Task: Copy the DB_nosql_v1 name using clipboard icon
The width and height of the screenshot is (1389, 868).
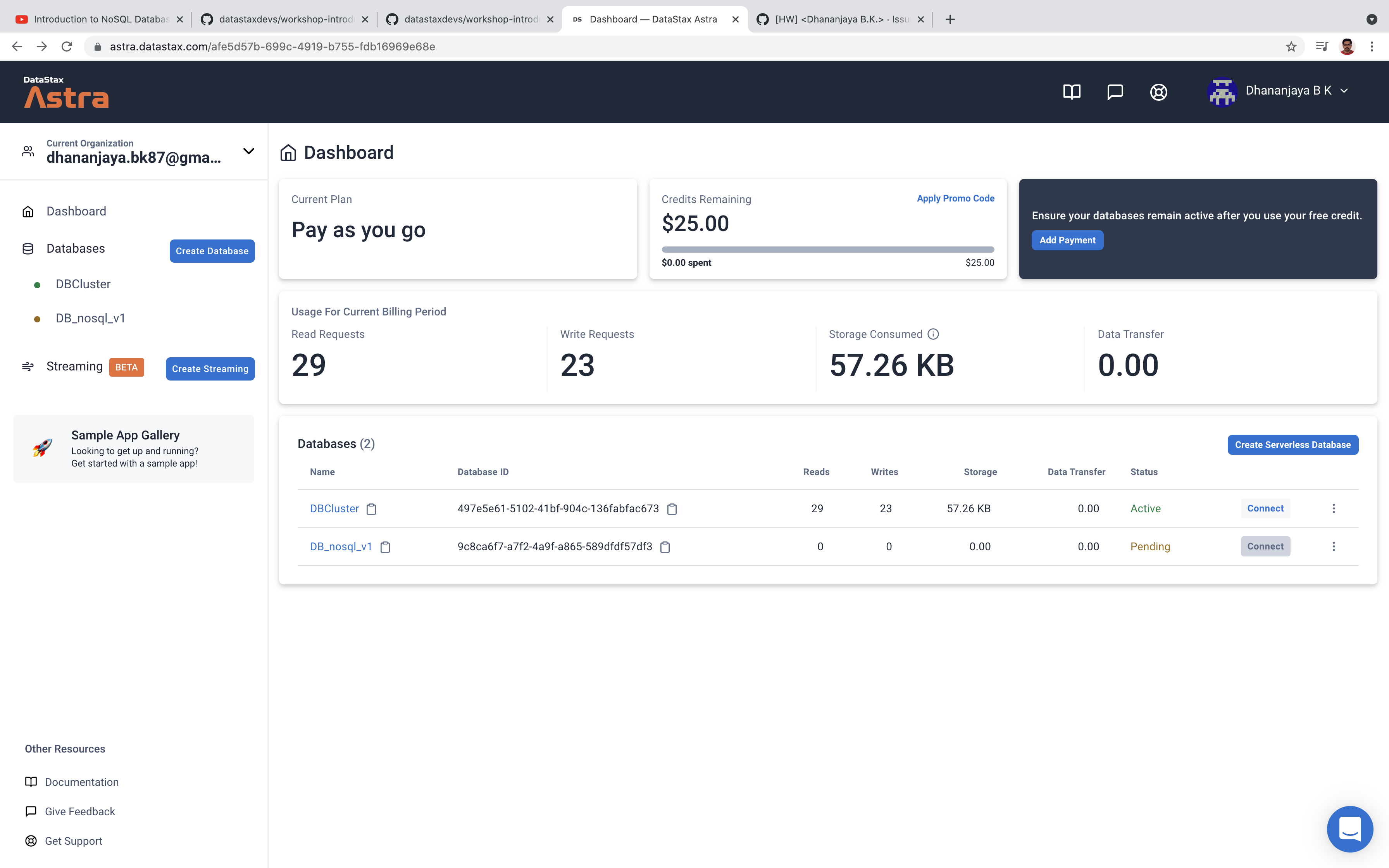Action: (384, 546)
